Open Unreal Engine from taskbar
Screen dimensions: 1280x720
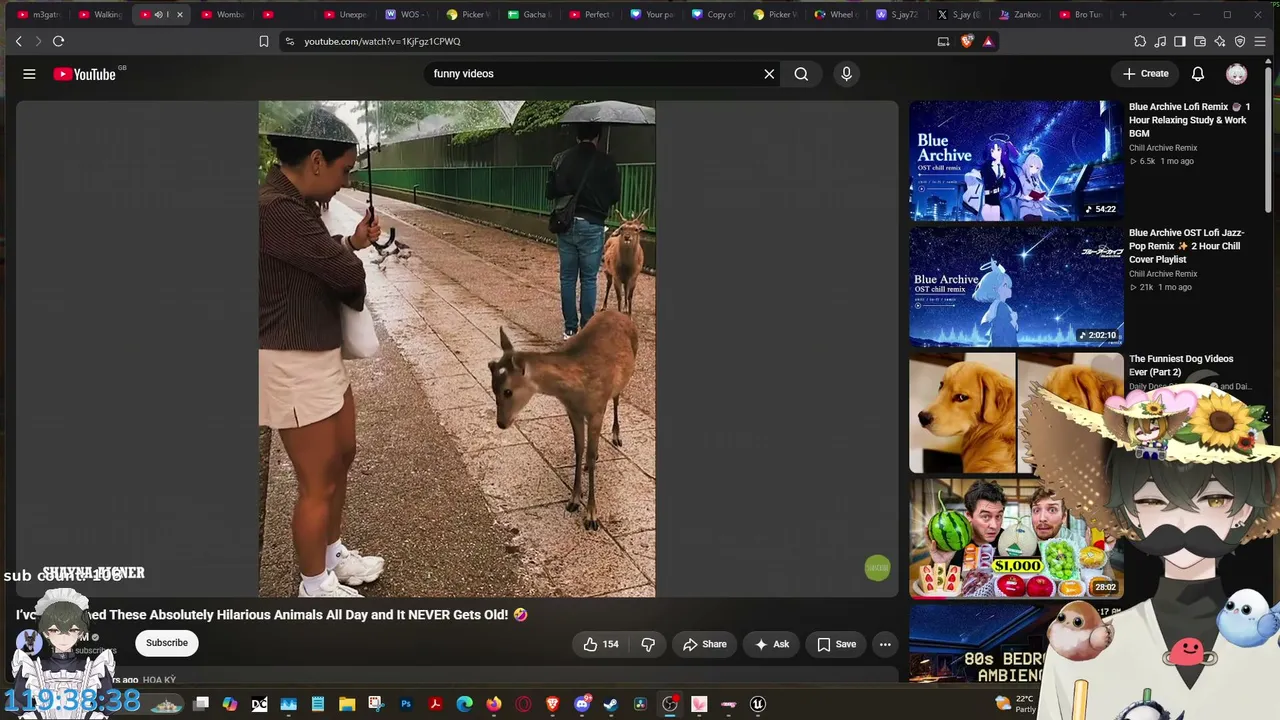(x=758, y=704)
